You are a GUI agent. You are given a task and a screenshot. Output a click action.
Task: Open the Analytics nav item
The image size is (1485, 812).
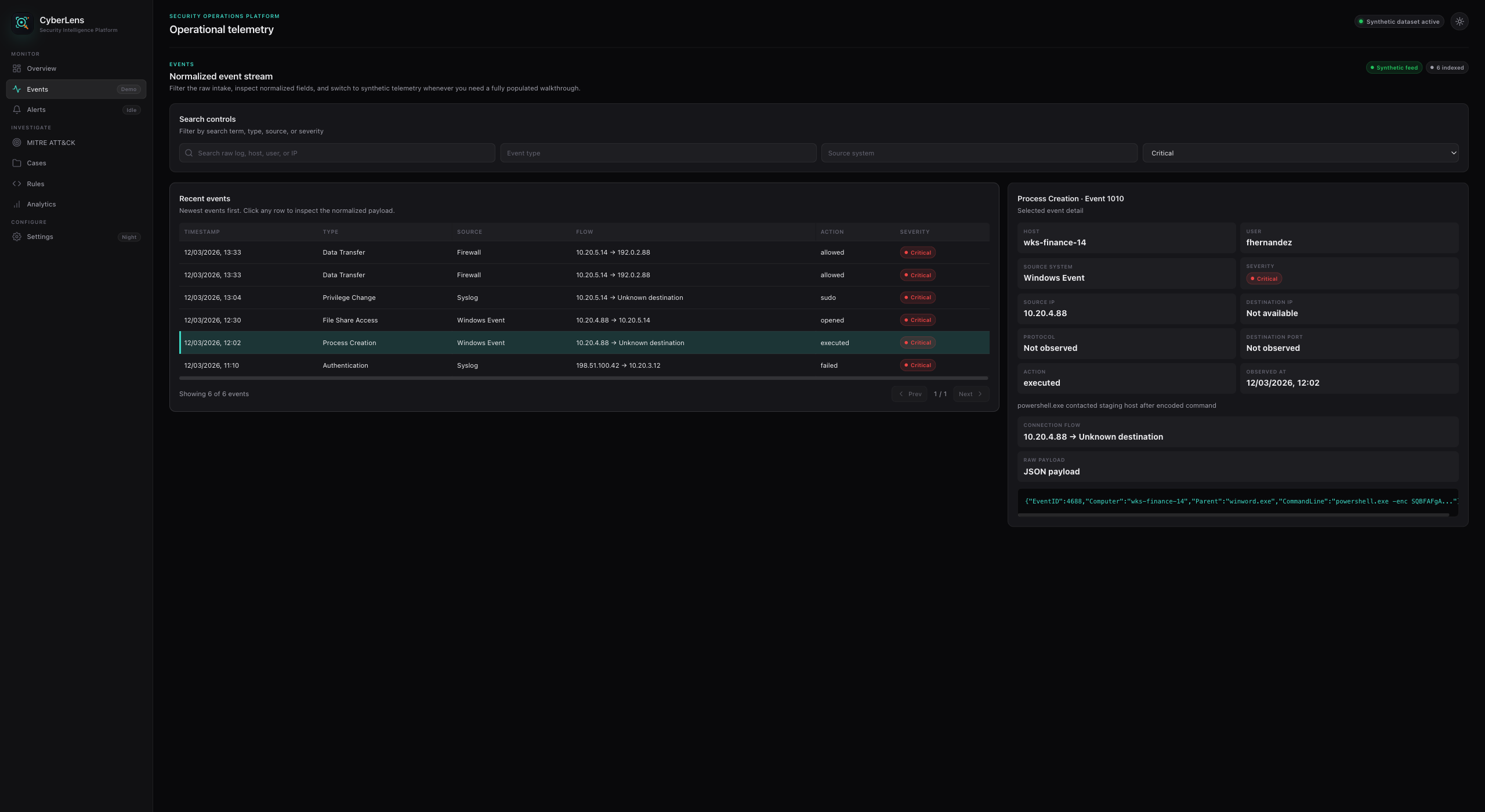coord(41,204)
